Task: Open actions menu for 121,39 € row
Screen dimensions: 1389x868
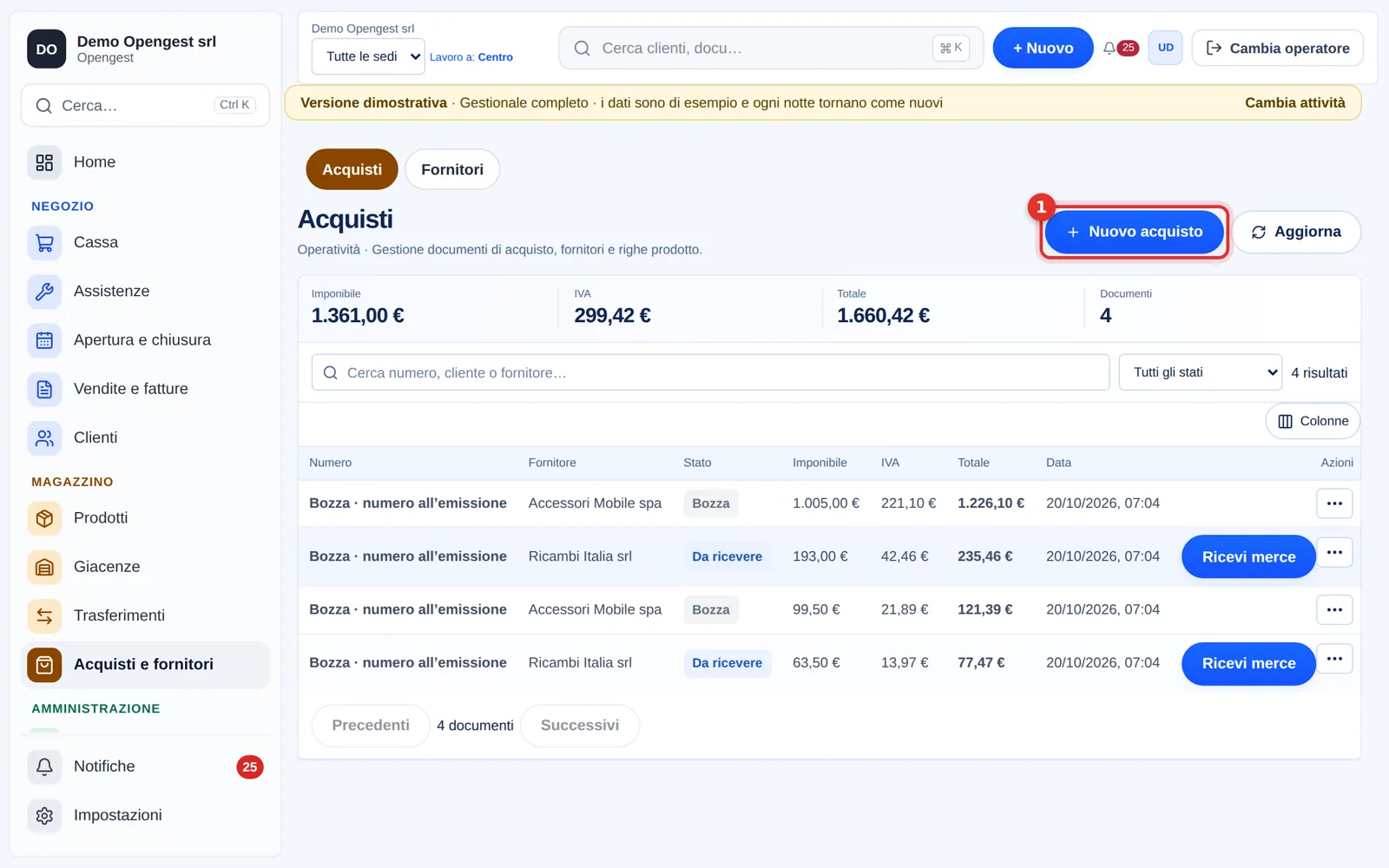Action: pyautogui.click(x=1334, y=609)
